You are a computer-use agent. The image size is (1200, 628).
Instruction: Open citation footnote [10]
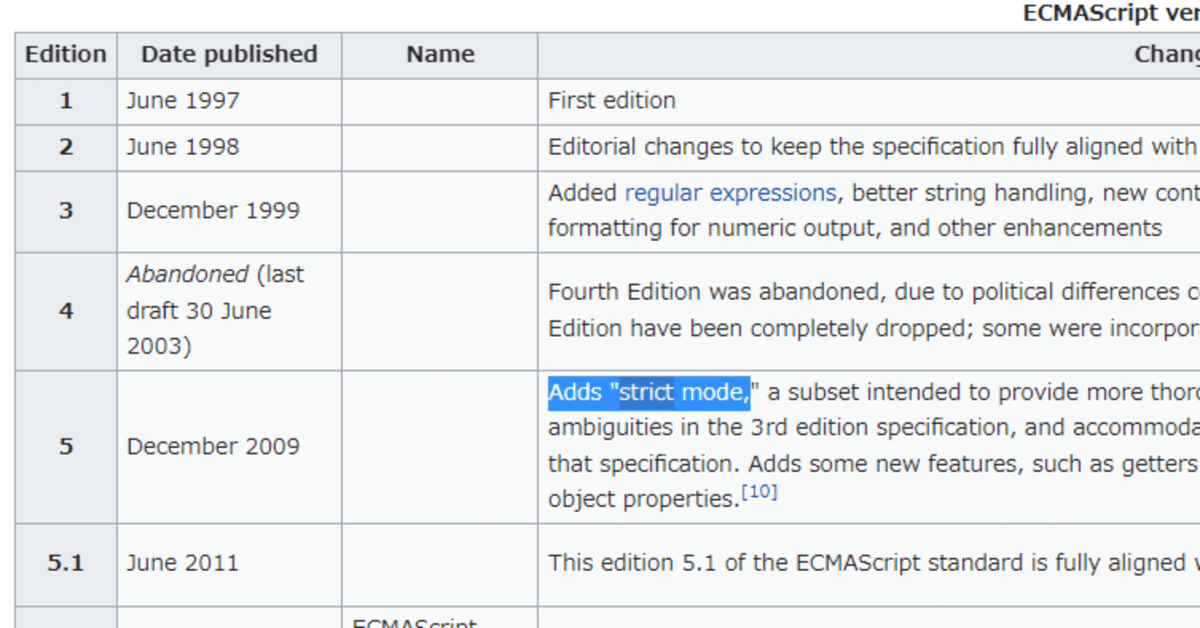[758, 492]
